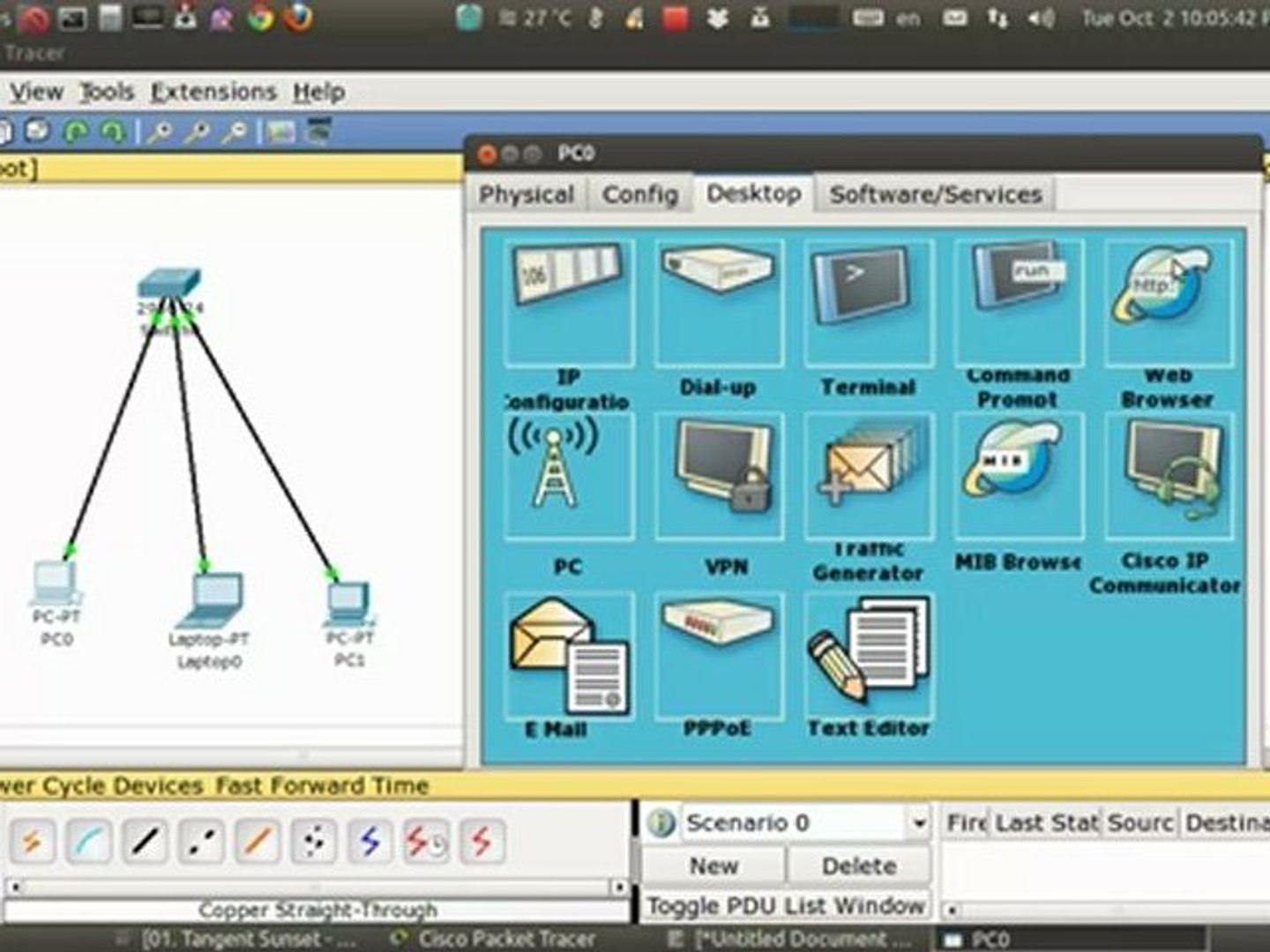Select Copper Straight-Through cable

145,842
